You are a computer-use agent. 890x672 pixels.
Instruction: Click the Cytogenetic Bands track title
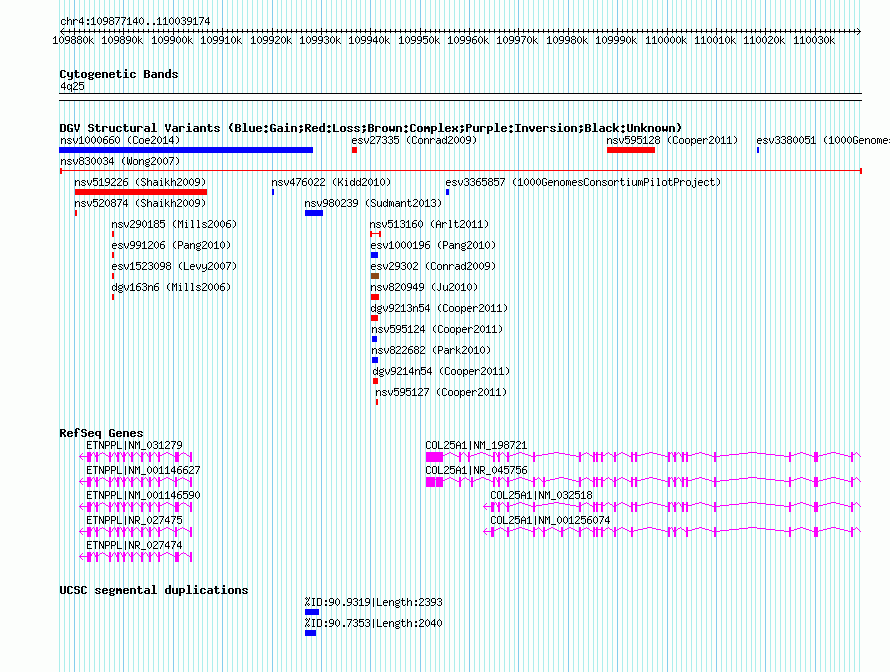pyautogui.click(x=119, y=74)
